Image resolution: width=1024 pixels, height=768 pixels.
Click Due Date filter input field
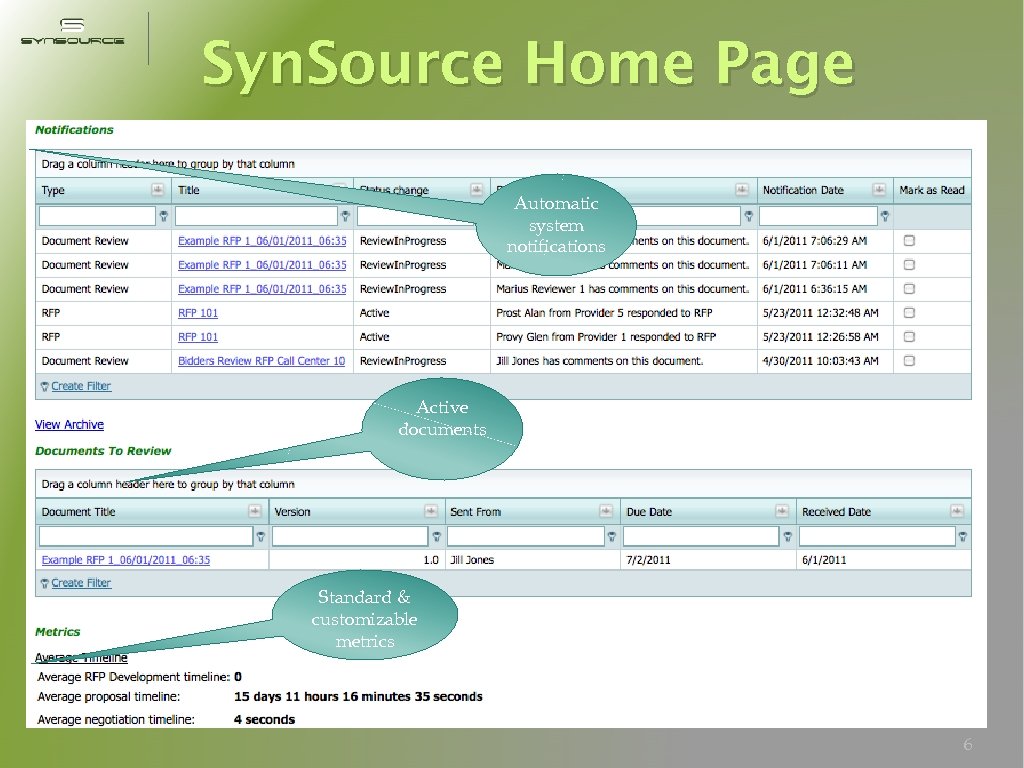tap(701, 536)
